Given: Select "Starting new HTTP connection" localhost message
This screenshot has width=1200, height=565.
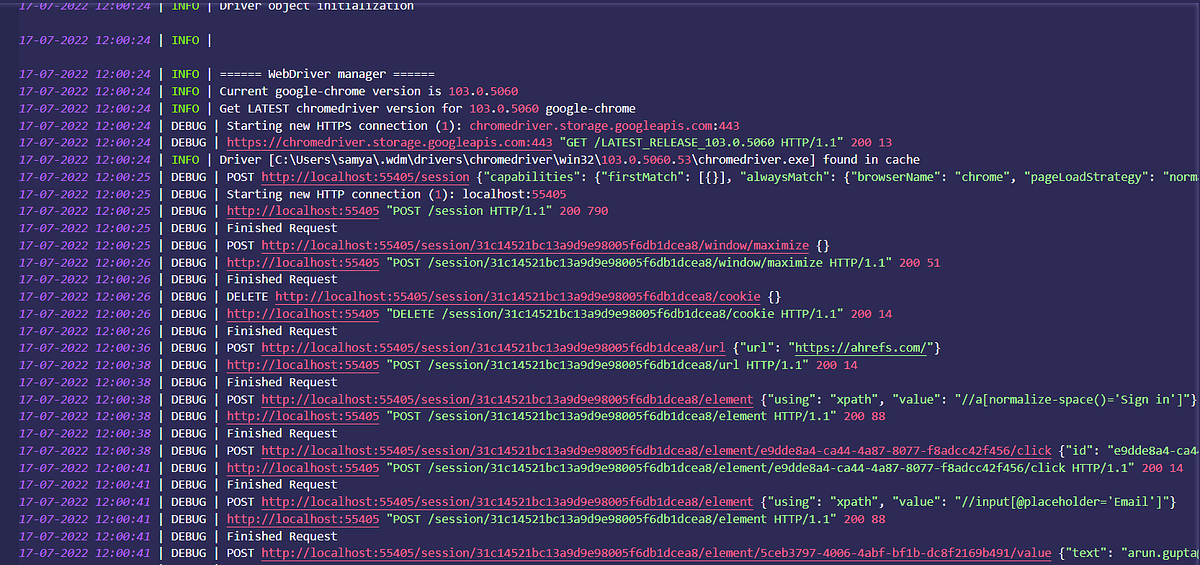Looking at the screenshot, I should coord(397,193).
